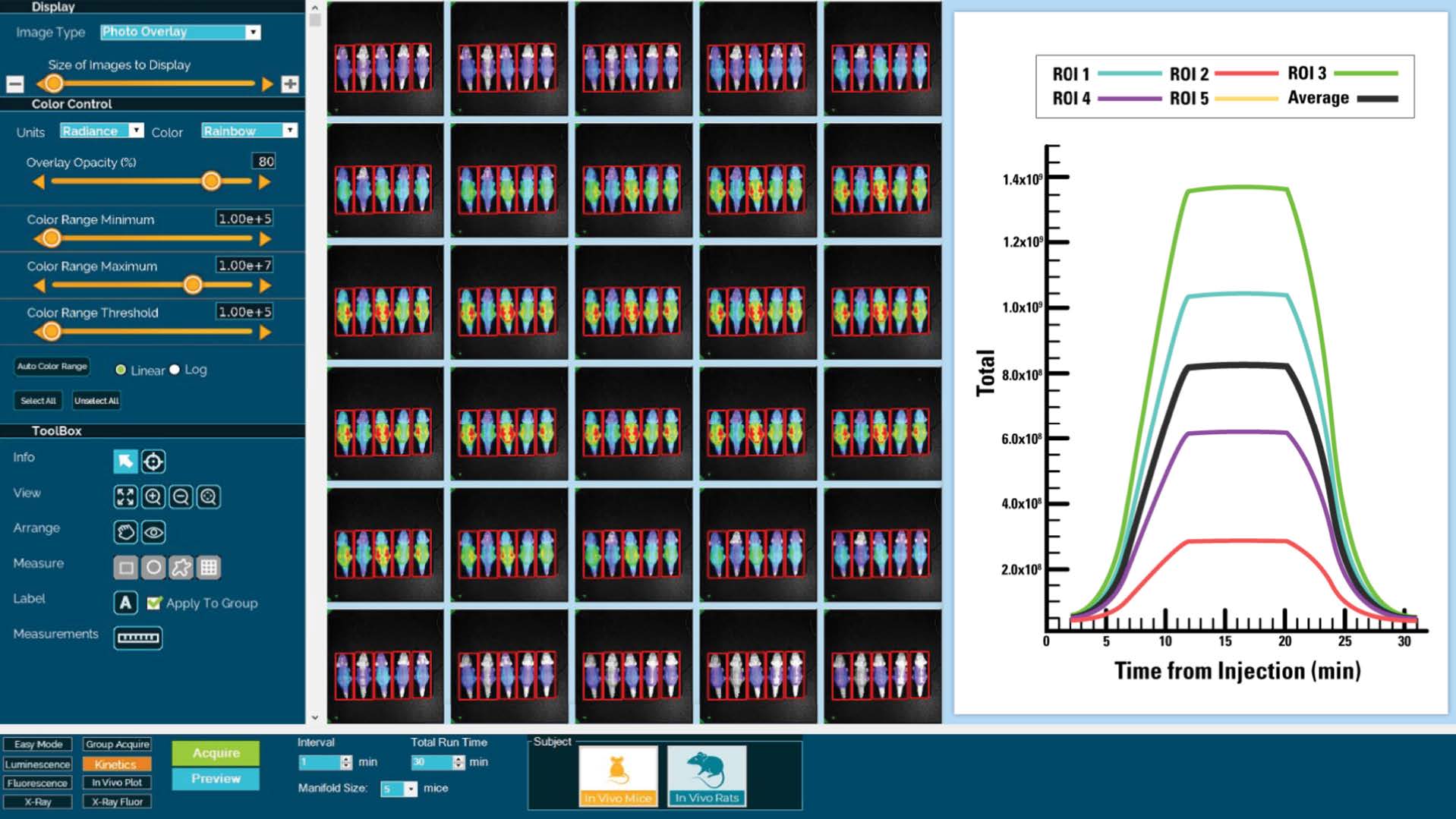
Task: Switch to the Fluorescence mode tab
Action: (x=37, y=783)
